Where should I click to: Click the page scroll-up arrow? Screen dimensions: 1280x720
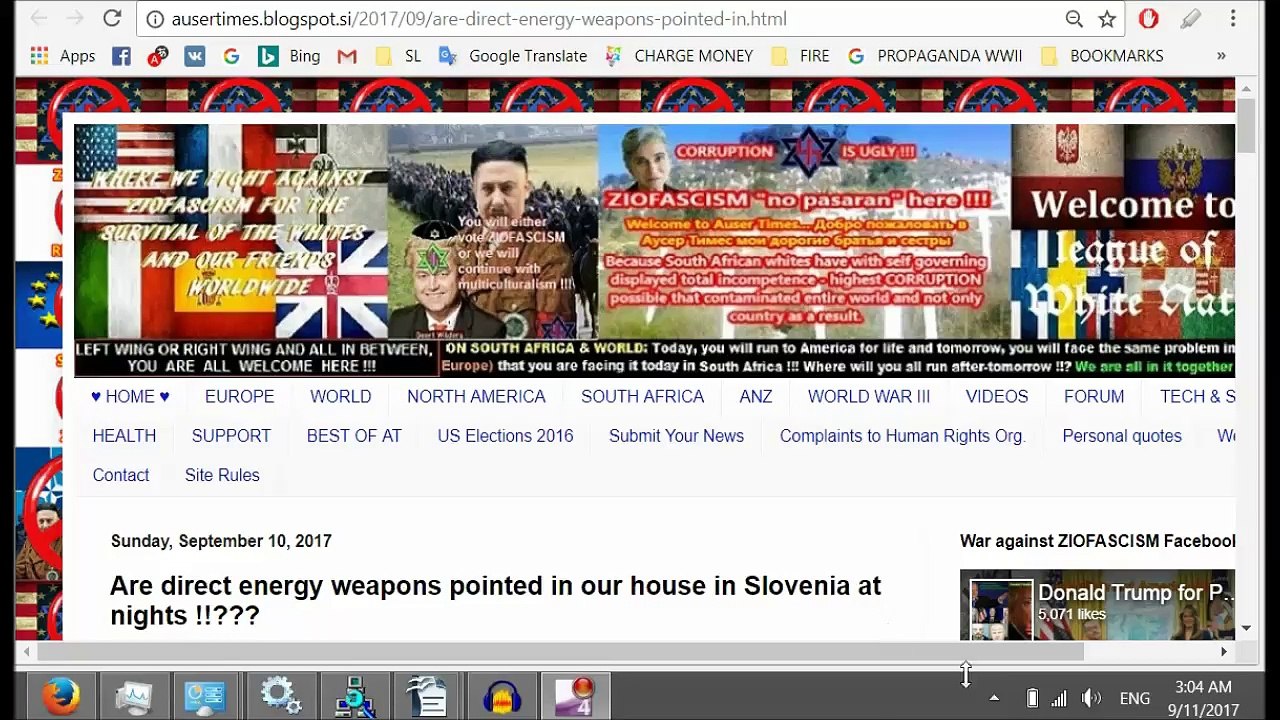[1246, 89]
